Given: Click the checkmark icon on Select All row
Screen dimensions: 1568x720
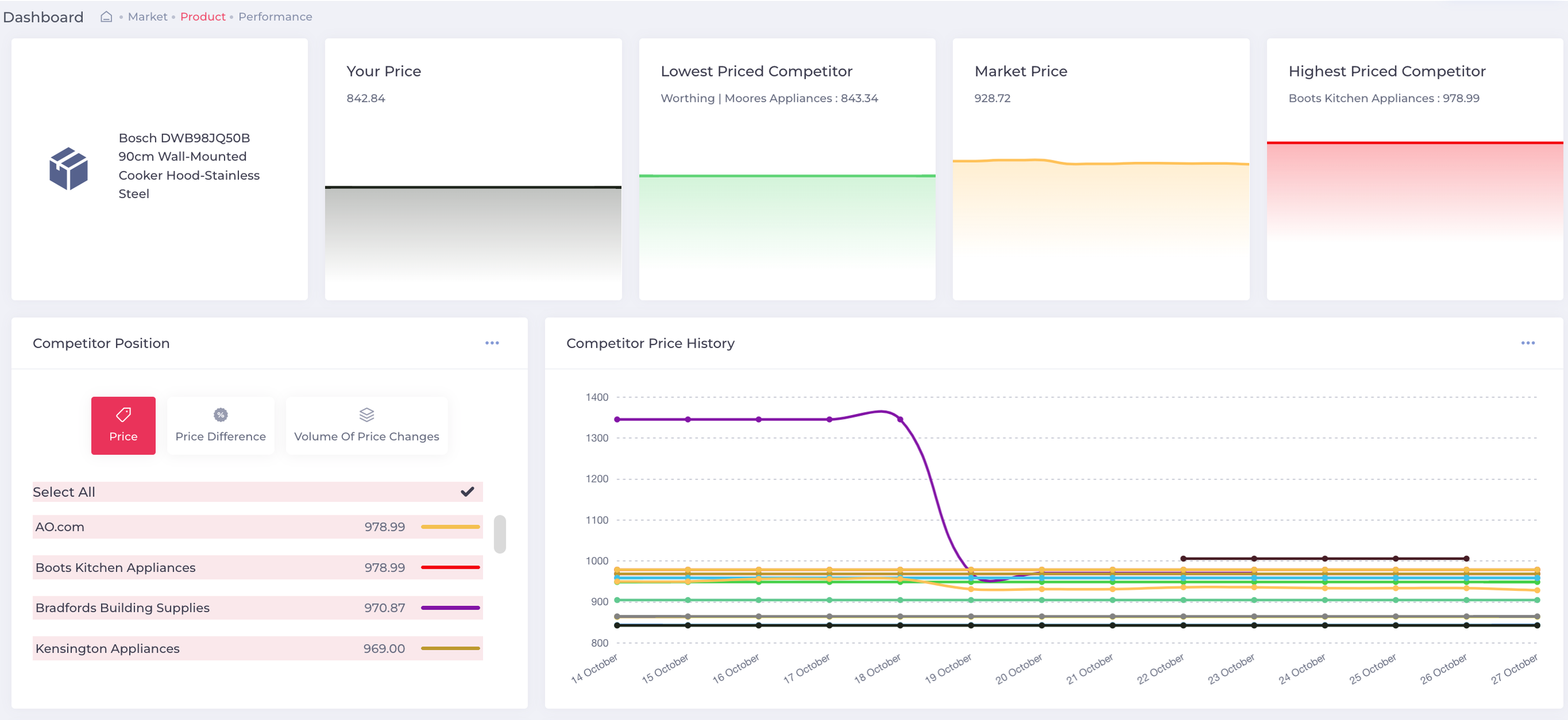Looking at the screenshot, I should tap(467, 492).
